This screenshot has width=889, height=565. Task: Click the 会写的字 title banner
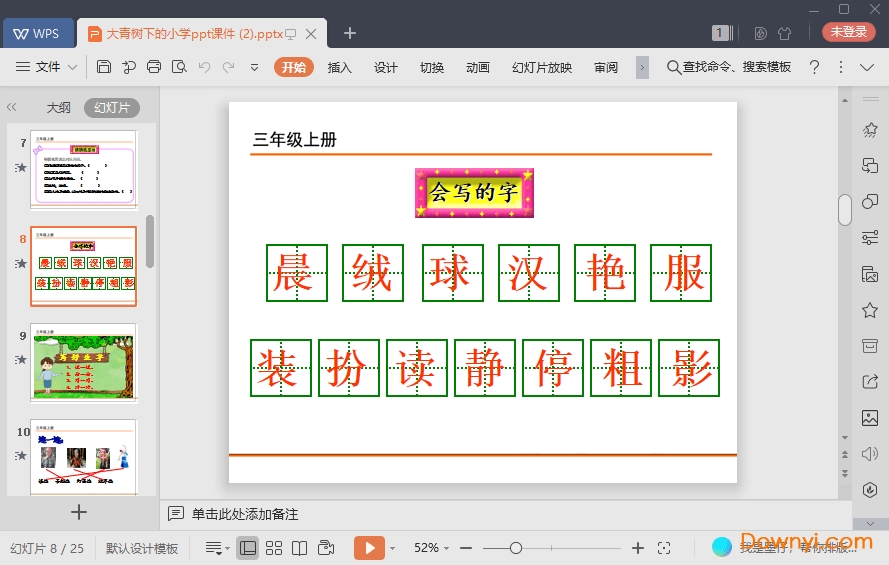pyautogui.click(x=475, y=193)
